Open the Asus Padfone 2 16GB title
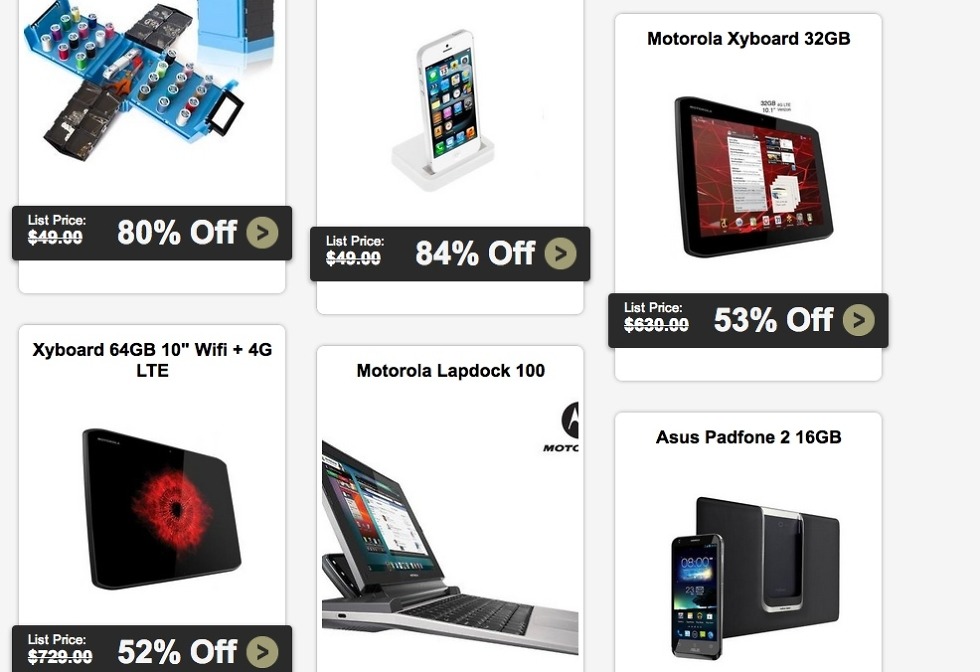The width and height of the screenshot is (980, 672). [x=748, y=437]
